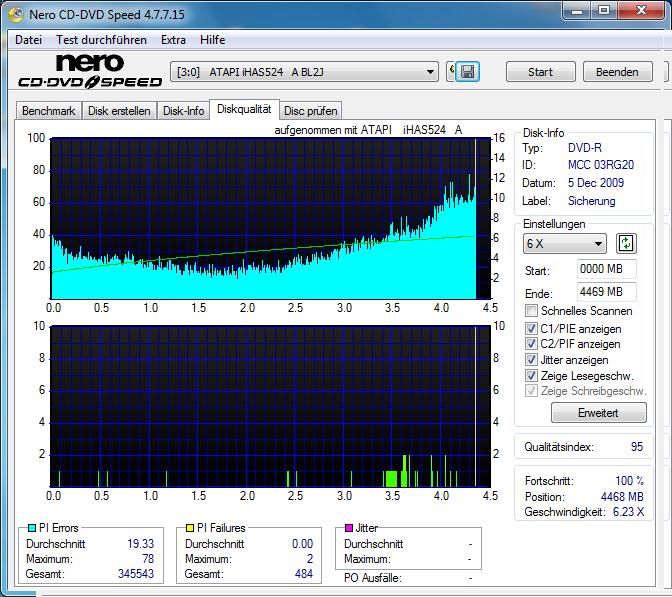Click the cyan PI Errors legend swatch

click(32, 528)
